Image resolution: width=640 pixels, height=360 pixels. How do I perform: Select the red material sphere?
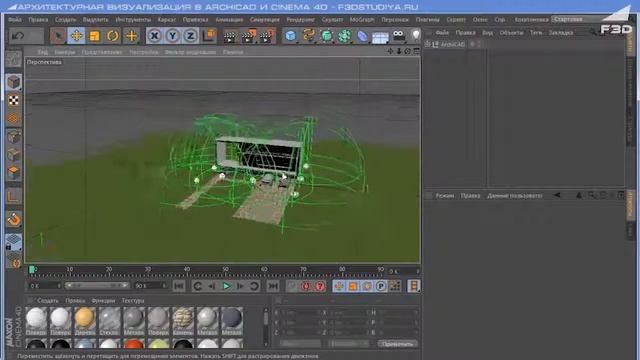pyautogui.click(x=133, y=345)
